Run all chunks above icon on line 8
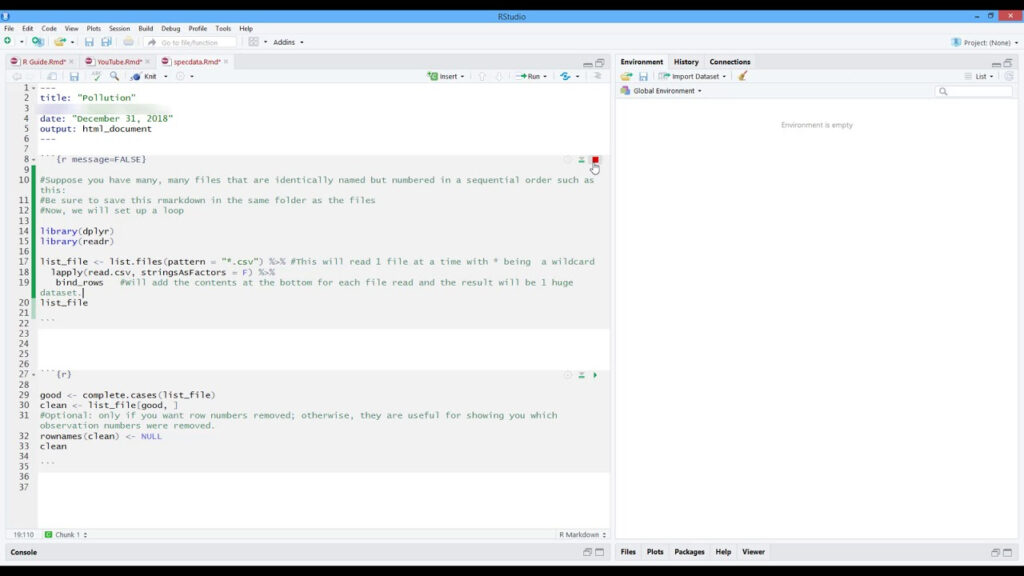1024x576 pixels. pos(581,160)
